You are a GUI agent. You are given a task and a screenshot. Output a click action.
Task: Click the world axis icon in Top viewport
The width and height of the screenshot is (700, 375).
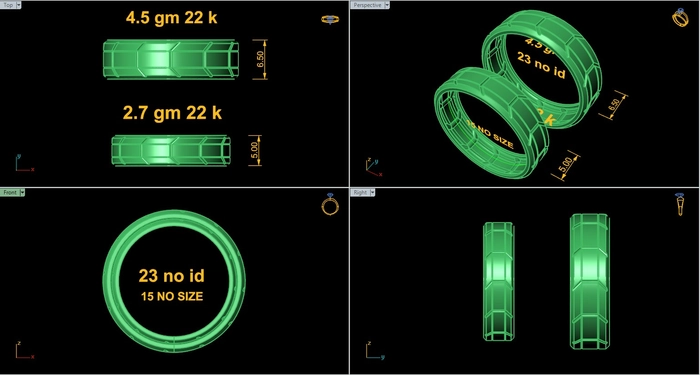[24, 164]
